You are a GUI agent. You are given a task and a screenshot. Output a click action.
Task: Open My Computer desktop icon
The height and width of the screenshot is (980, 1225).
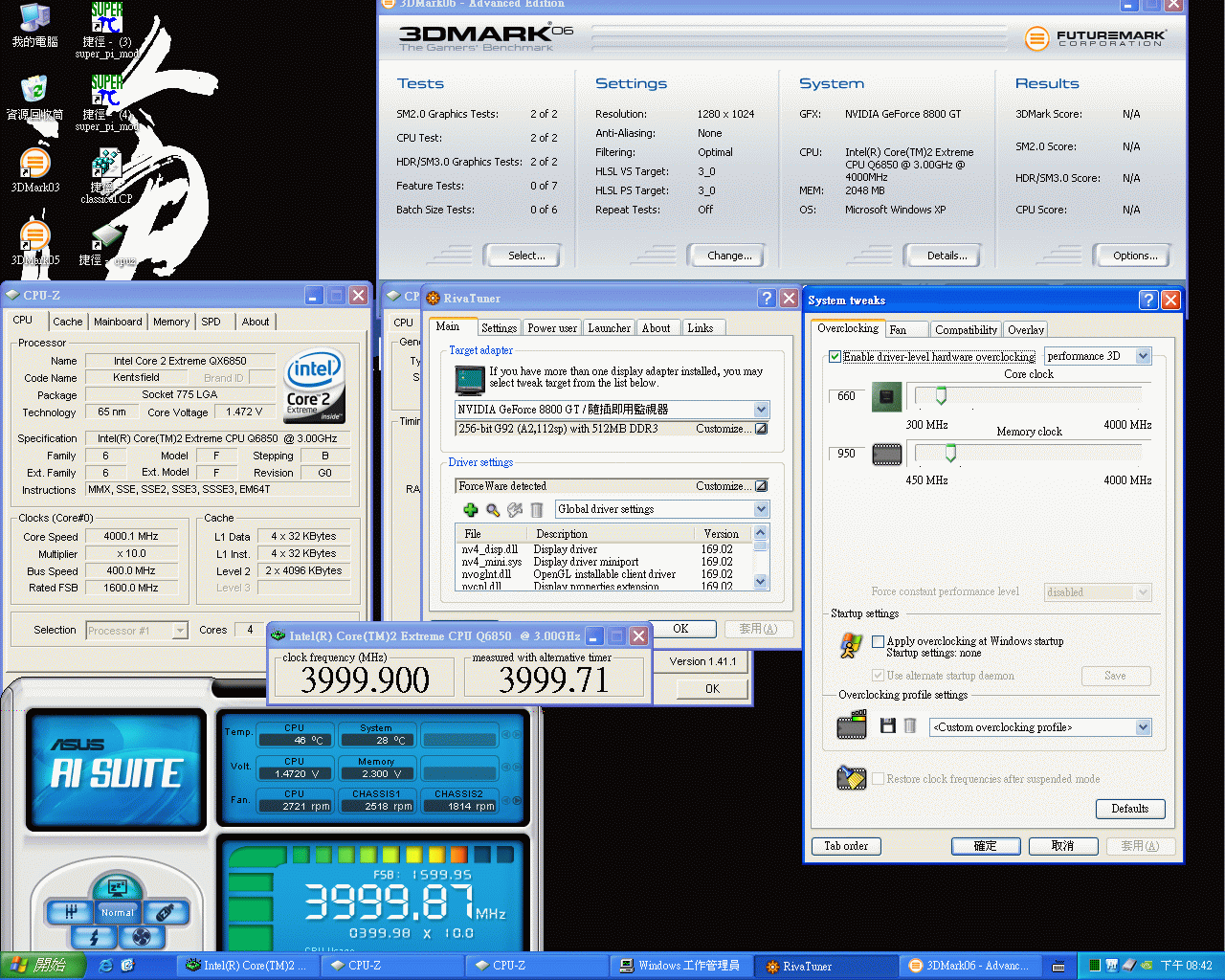click(35, 25)
